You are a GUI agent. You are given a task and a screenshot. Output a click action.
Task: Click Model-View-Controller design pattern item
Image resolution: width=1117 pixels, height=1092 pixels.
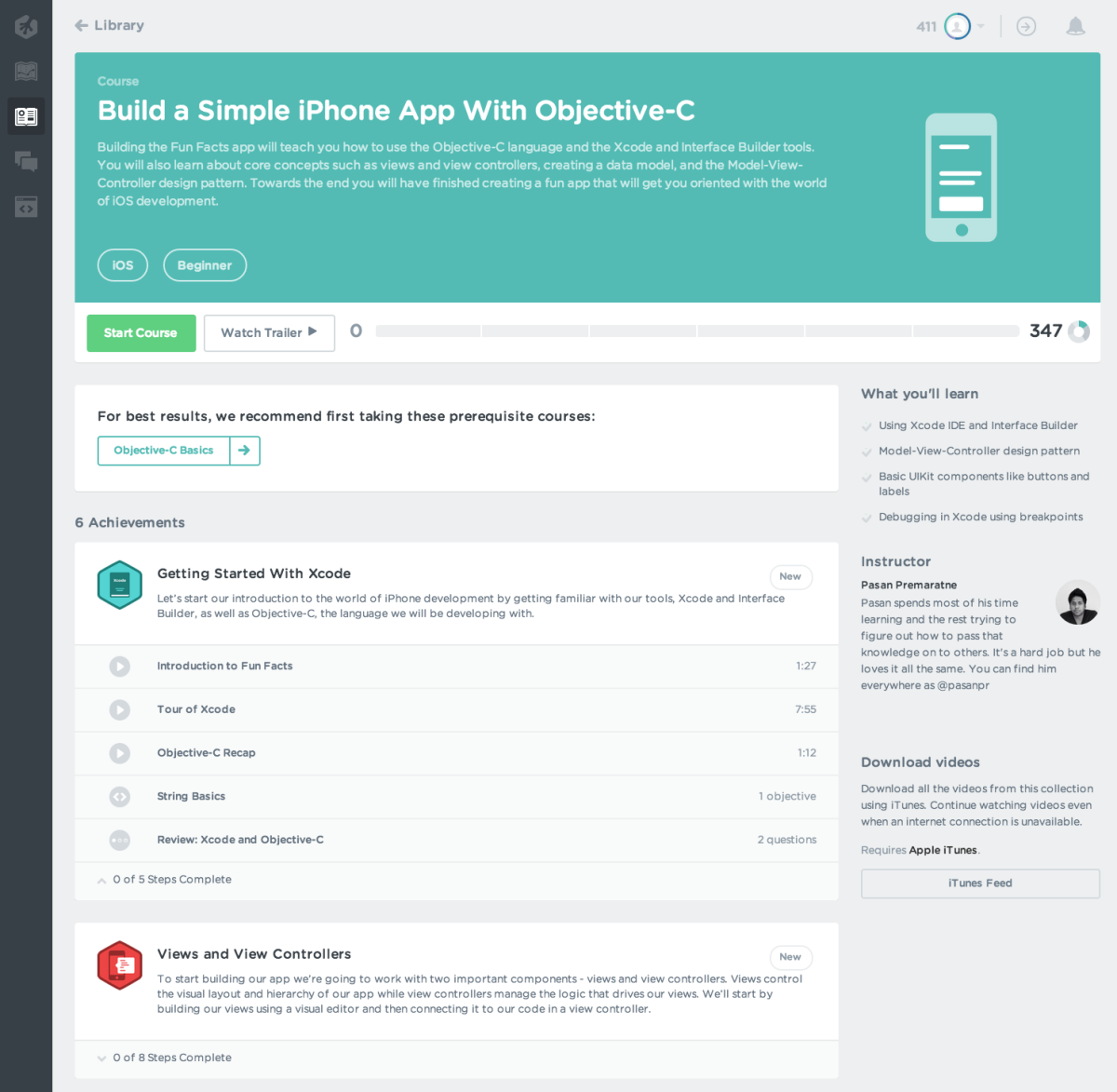click(979, 451)
